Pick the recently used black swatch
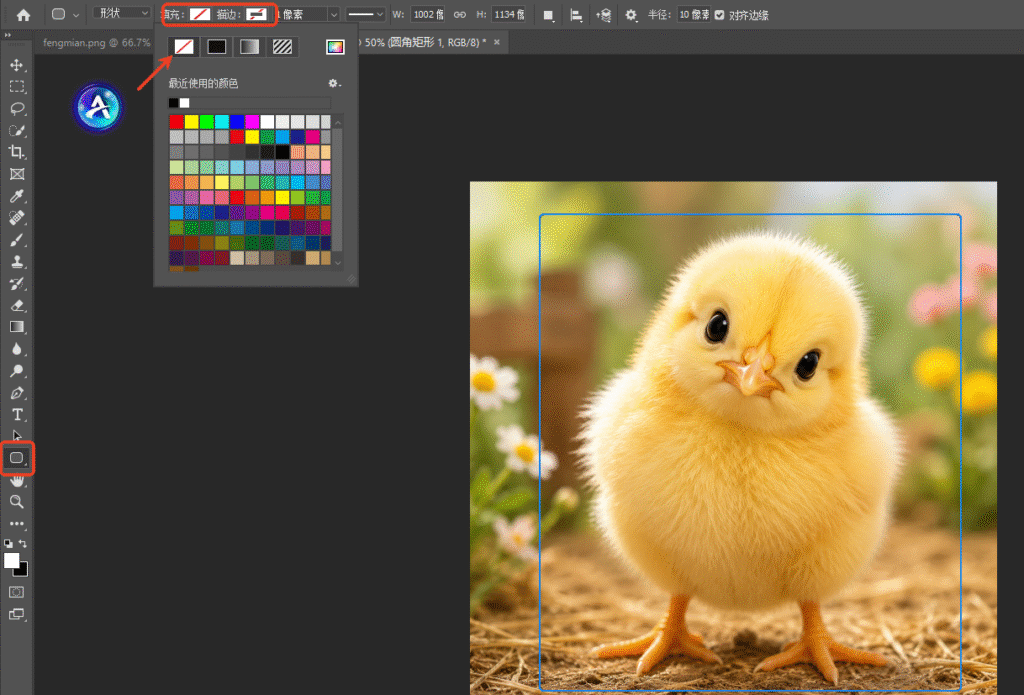 click(x=173, y=103)
